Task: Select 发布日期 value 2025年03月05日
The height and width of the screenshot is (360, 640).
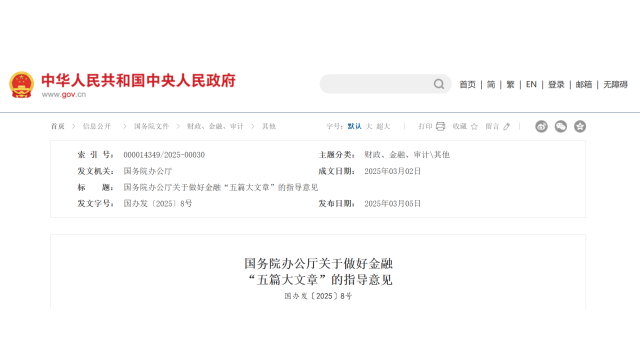Action: coord(393,204)
